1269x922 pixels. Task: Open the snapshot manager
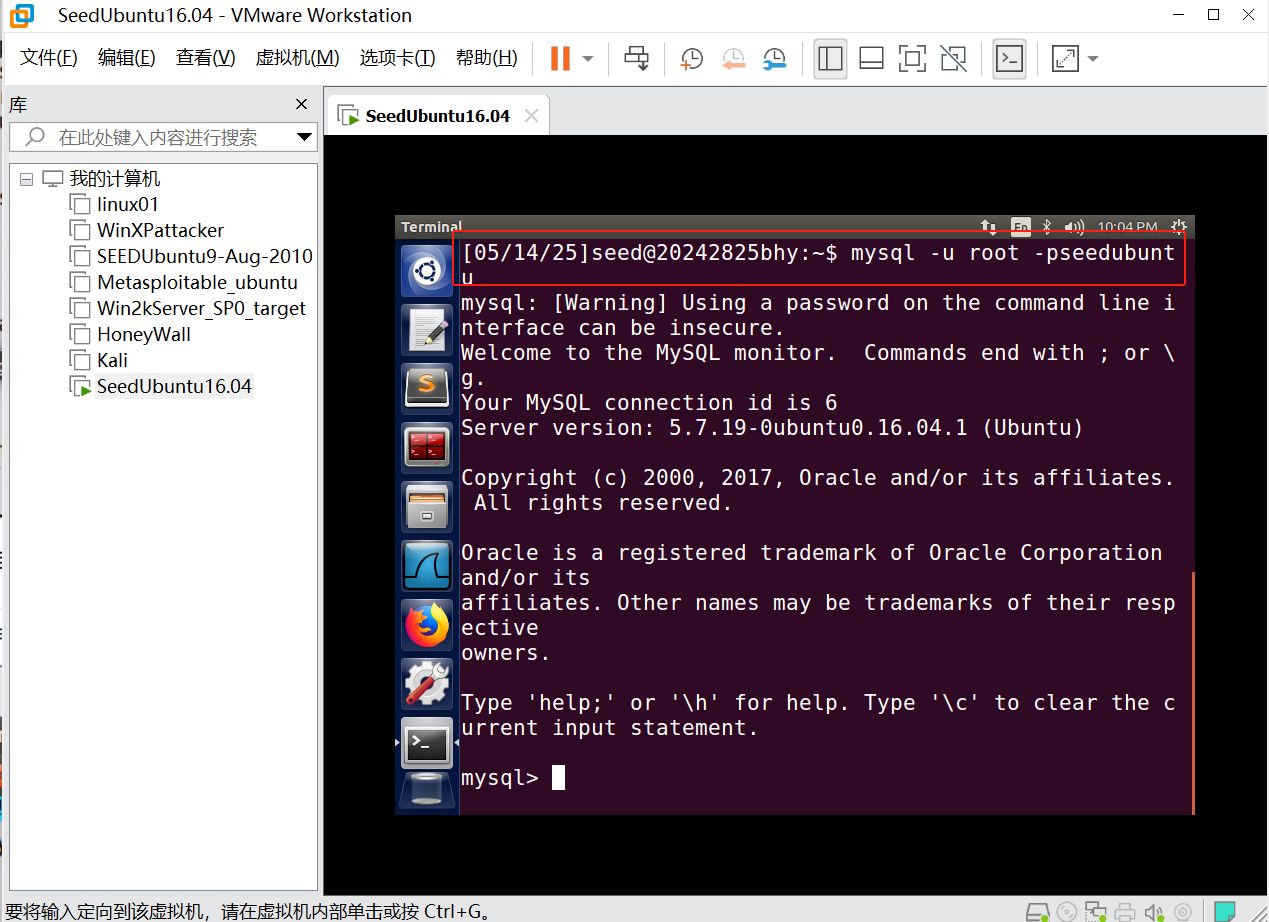pos(774,59)
